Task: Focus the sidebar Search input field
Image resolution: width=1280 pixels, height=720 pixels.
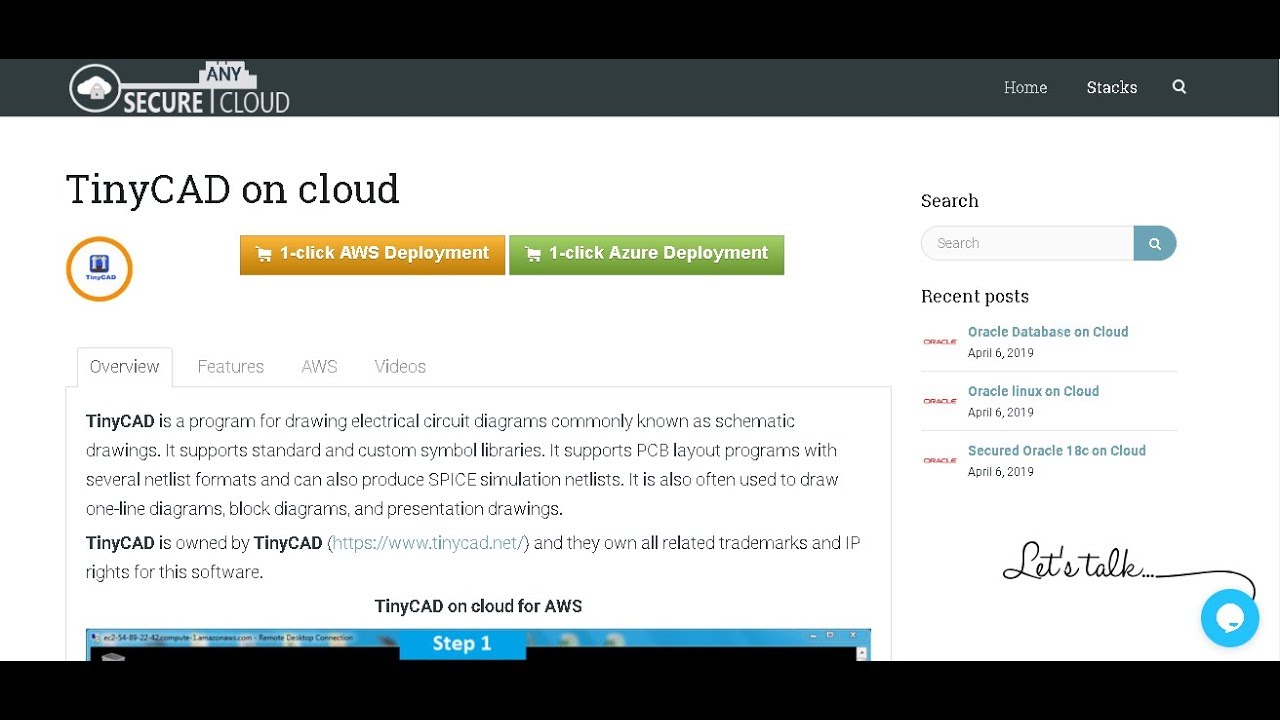Action: point(1027,243)
